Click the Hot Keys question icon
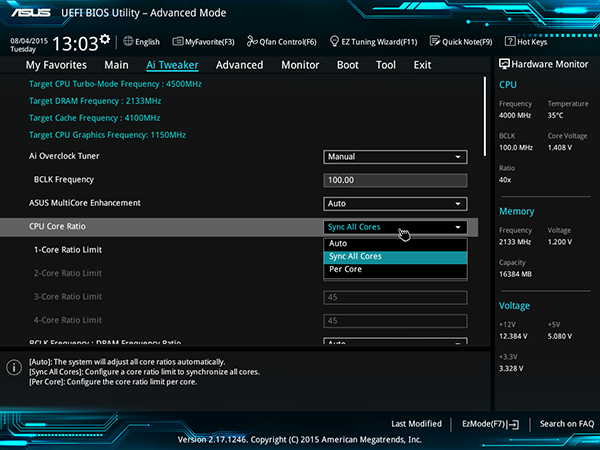The image size is (600, 450). [510, 41]
